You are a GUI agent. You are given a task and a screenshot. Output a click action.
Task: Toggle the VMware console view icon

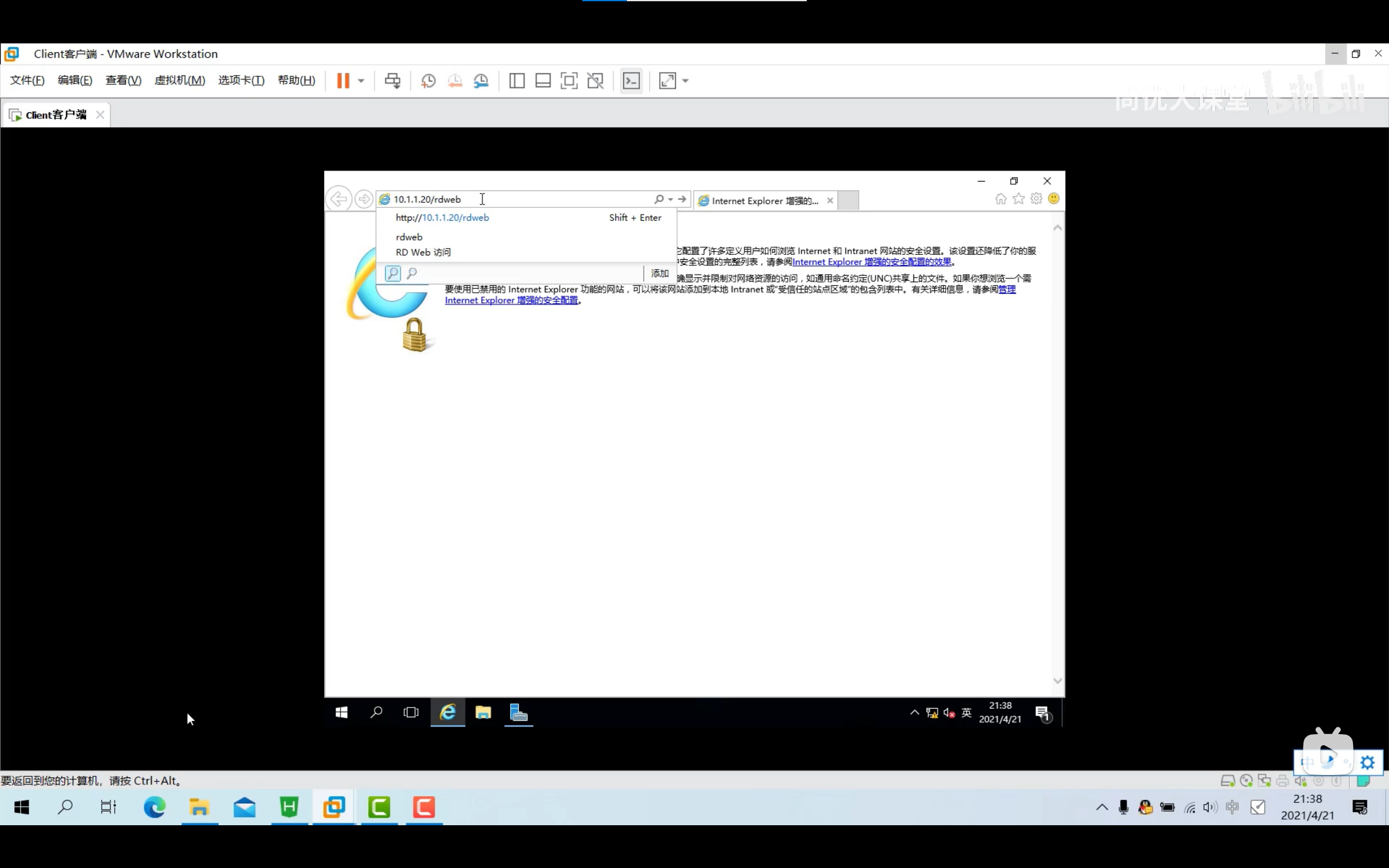(631, 81)
